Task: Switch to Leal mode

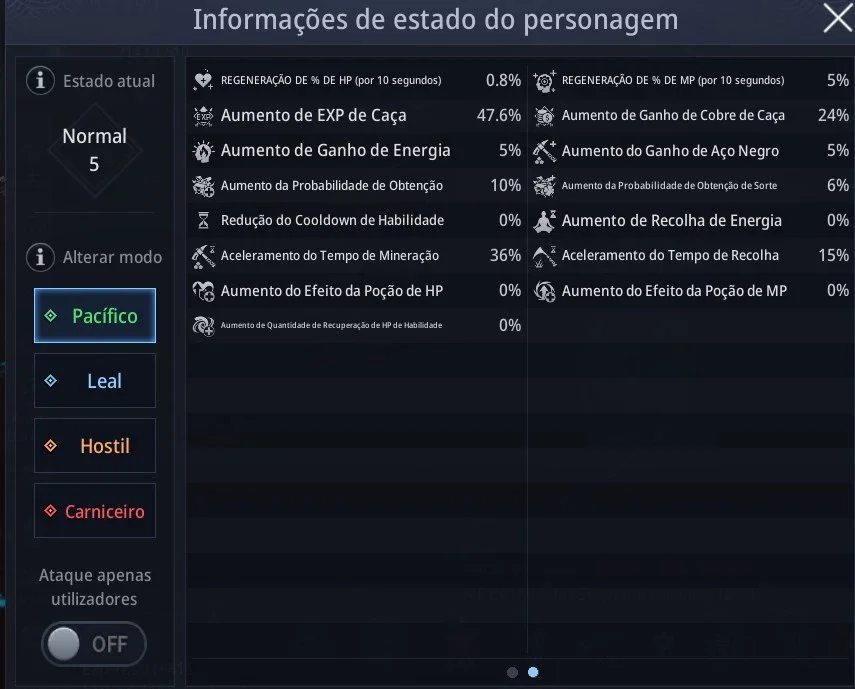Action: (x=95, y=380)
